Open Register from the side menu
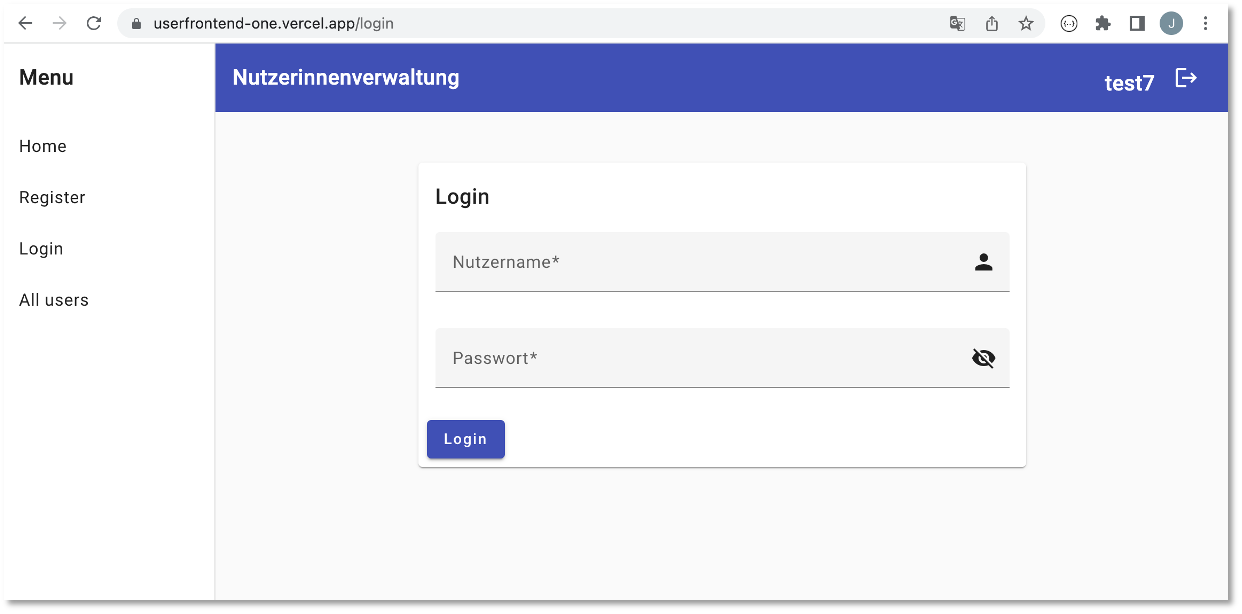This screenshot has width=1242, height=614. coord(52,197)
